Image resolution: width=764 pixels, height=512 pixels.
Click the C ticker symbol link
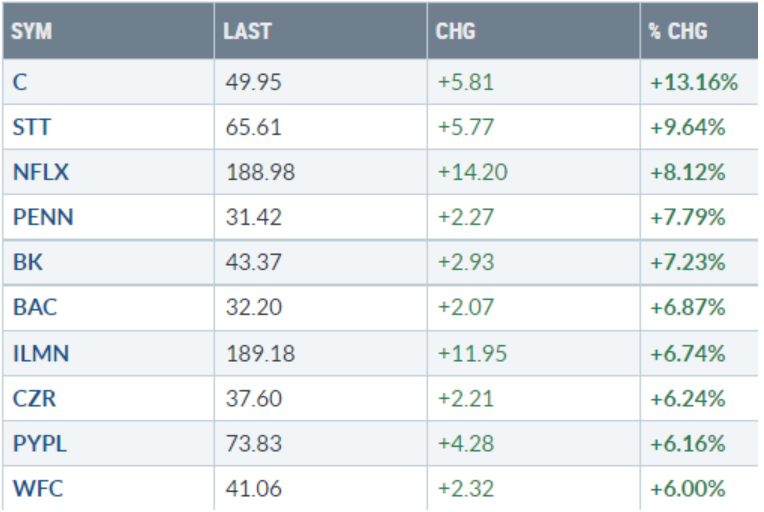[x=20, y=83]
